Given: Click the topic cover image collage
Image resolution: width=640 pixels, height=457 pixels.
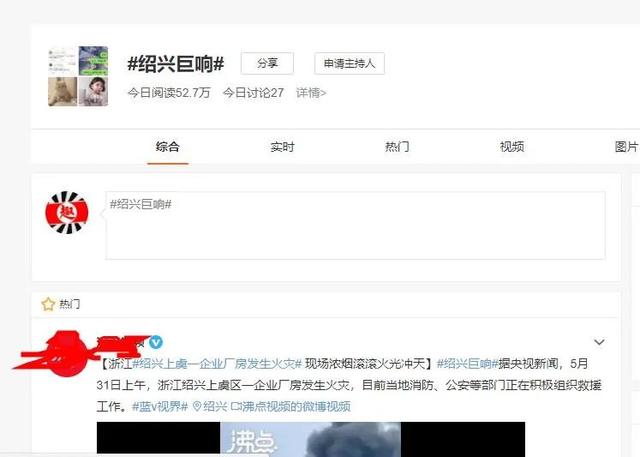Looking at the screenshot, I should coord(78,76).
